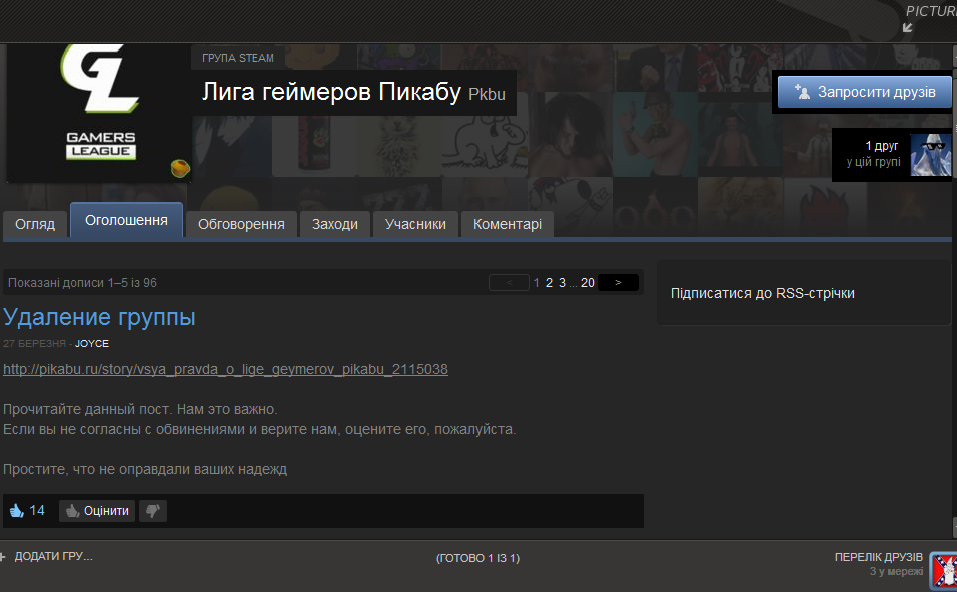
Task: Jump to page 20 of announcements
Action: point(588,283)
